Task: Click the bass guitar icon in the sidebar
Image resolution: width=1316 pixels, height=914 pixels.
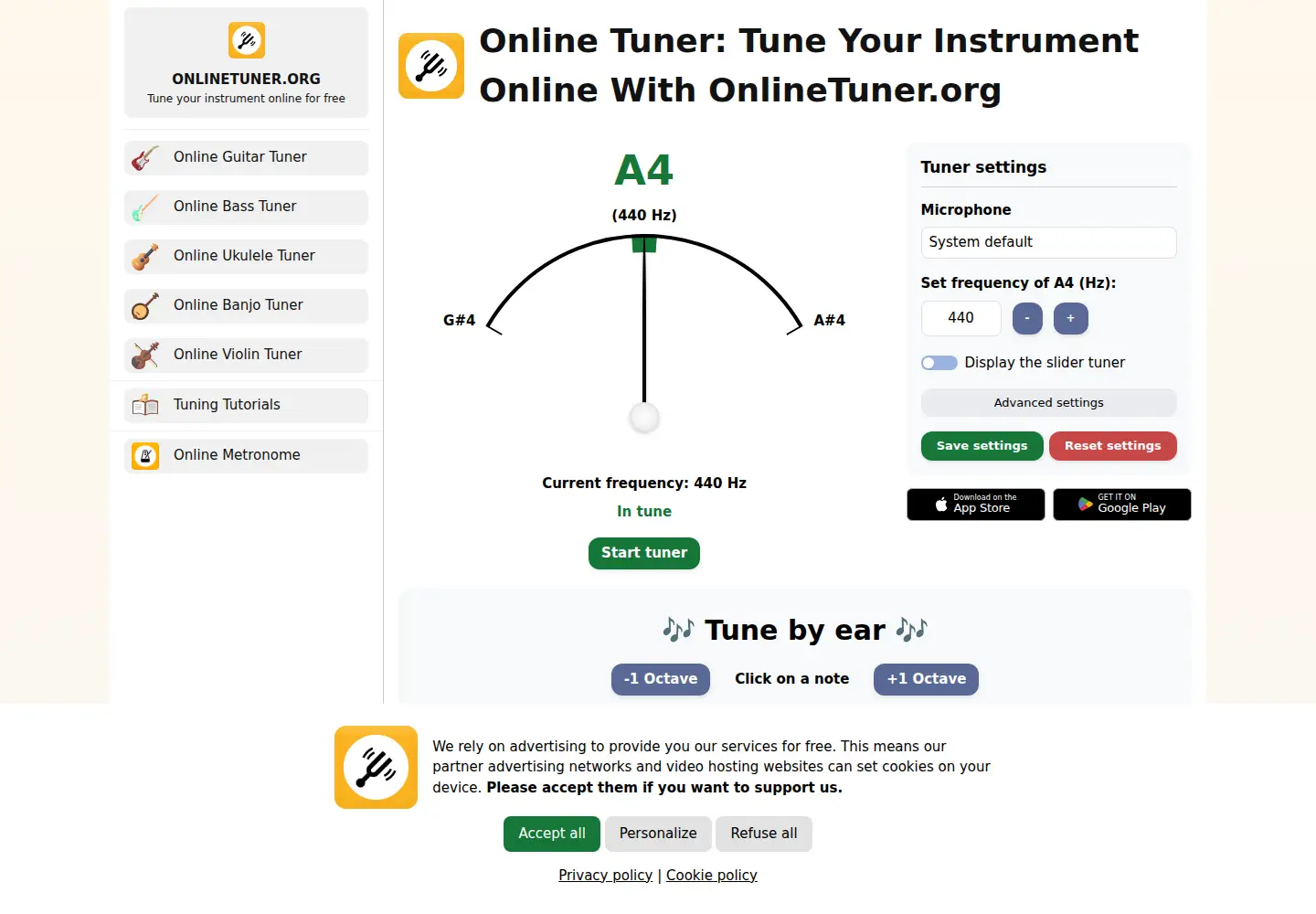Action: (145, 207)
